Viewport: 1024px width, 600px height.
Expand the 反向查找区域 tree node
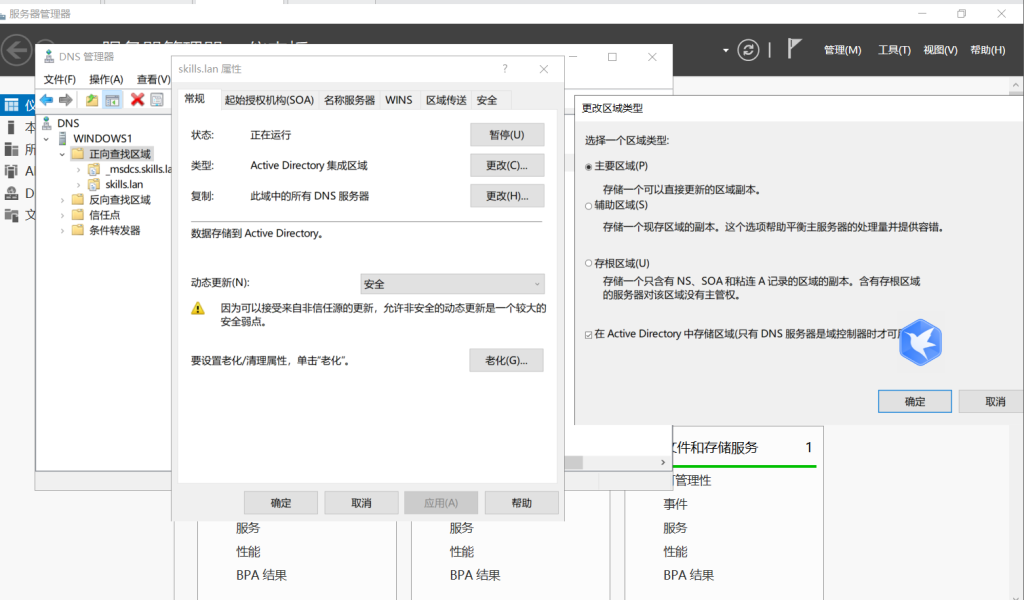tap(63, 200)
